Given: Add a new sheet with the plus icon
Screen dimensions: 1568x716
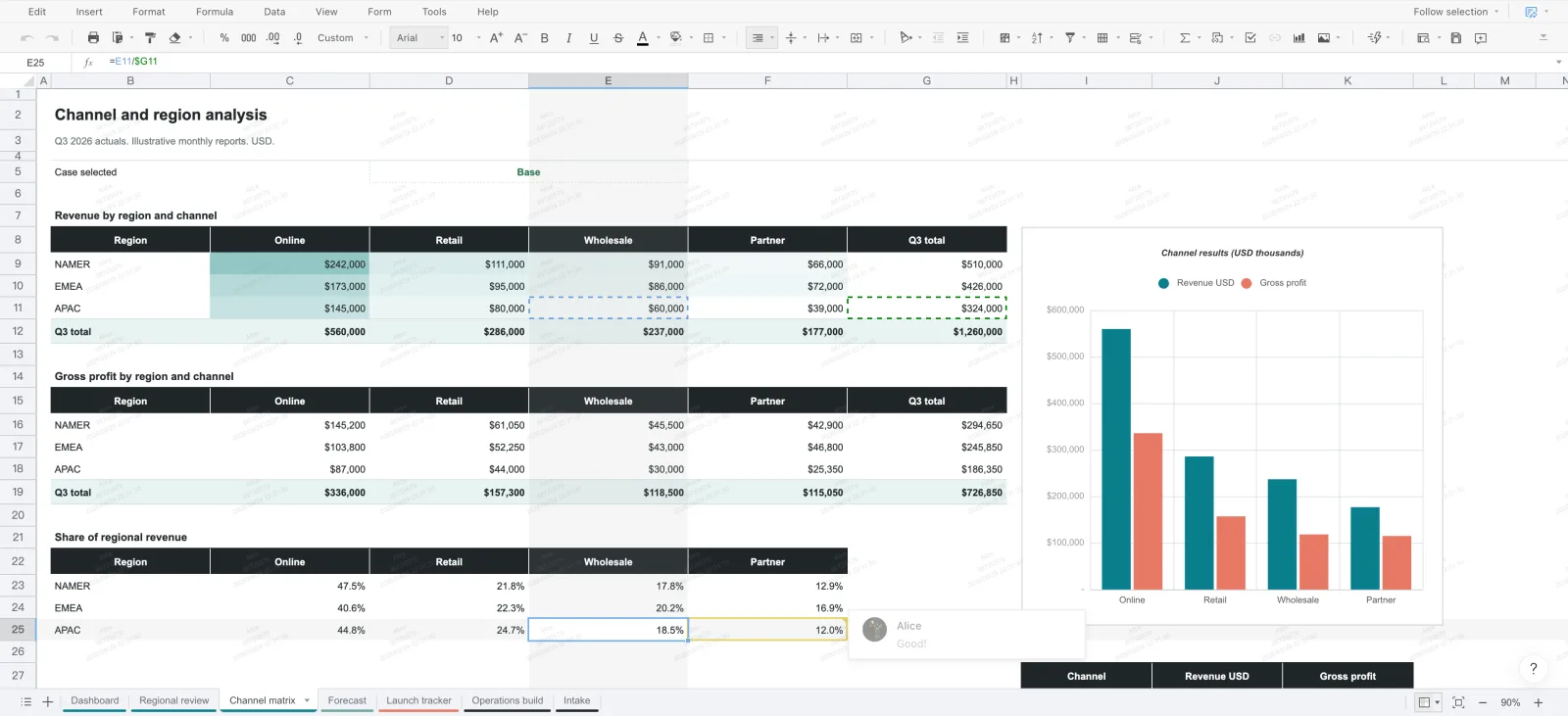Looking at the screenshot, I should click(x=47, y=701).
